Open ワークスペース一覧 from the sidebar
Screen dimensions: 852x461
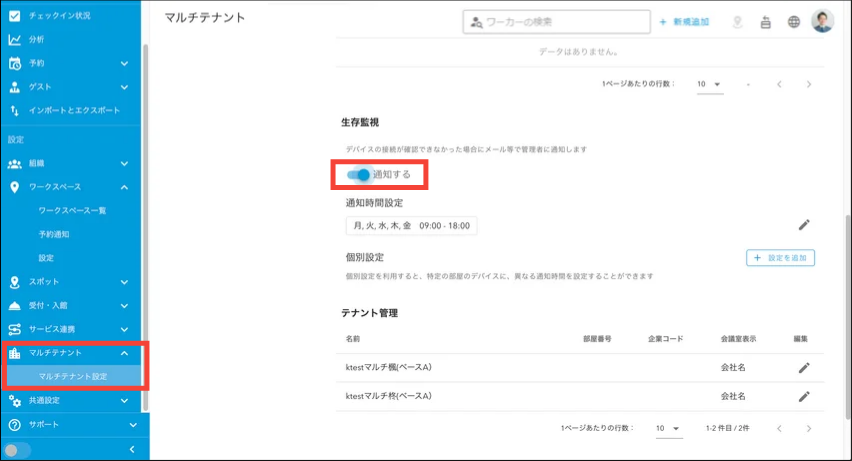click(x=72, y=210)
